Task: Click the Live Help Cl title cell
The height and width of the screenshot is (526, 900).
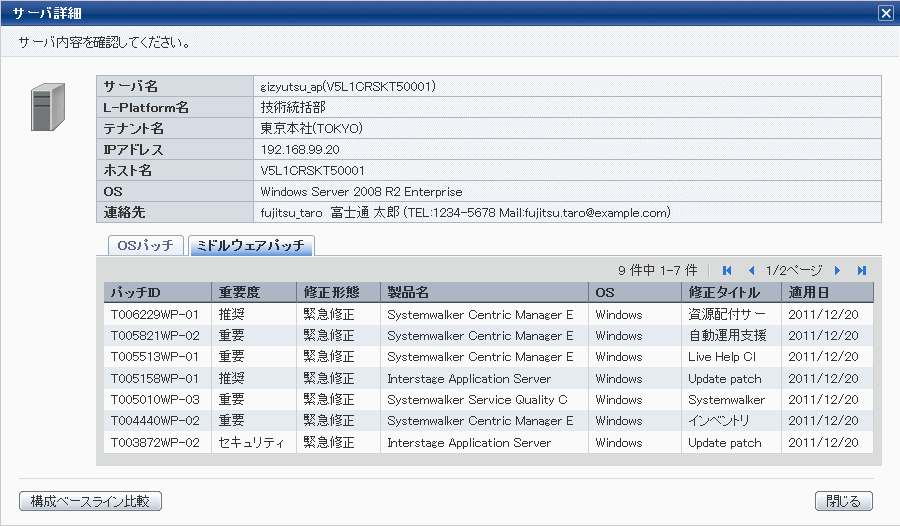Action: pyautogui.click(x=722, y=357)
